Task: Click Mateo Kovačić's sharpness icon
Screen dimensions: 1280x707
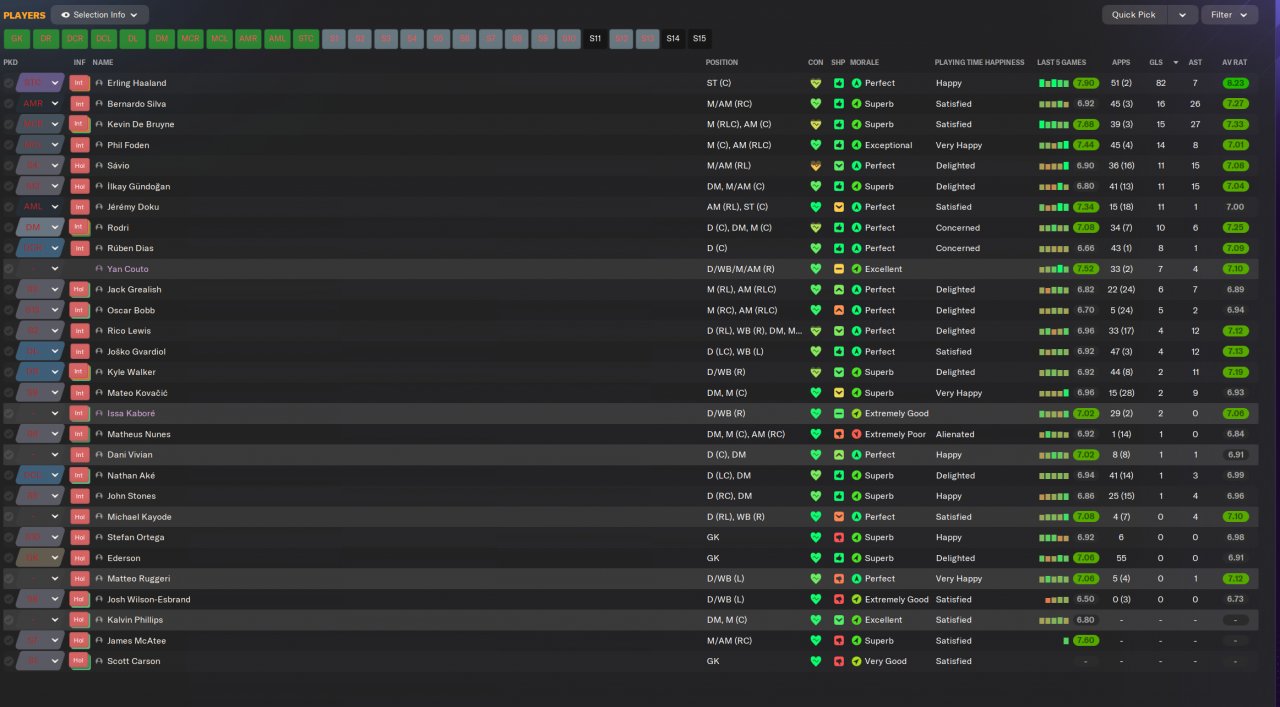Action: 839,393
